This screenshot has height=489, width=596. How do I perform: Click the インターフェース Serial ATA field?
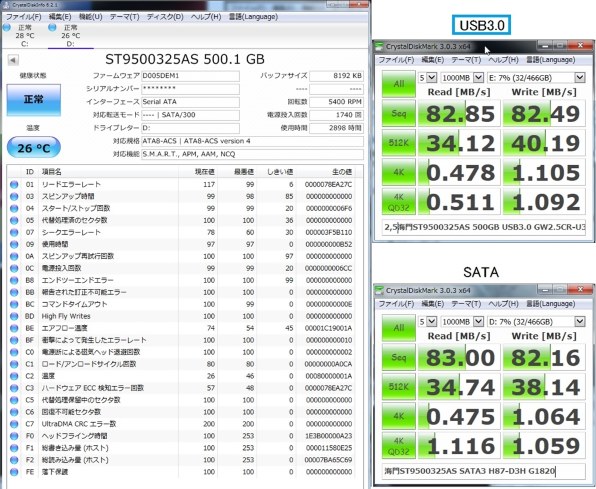190,102
